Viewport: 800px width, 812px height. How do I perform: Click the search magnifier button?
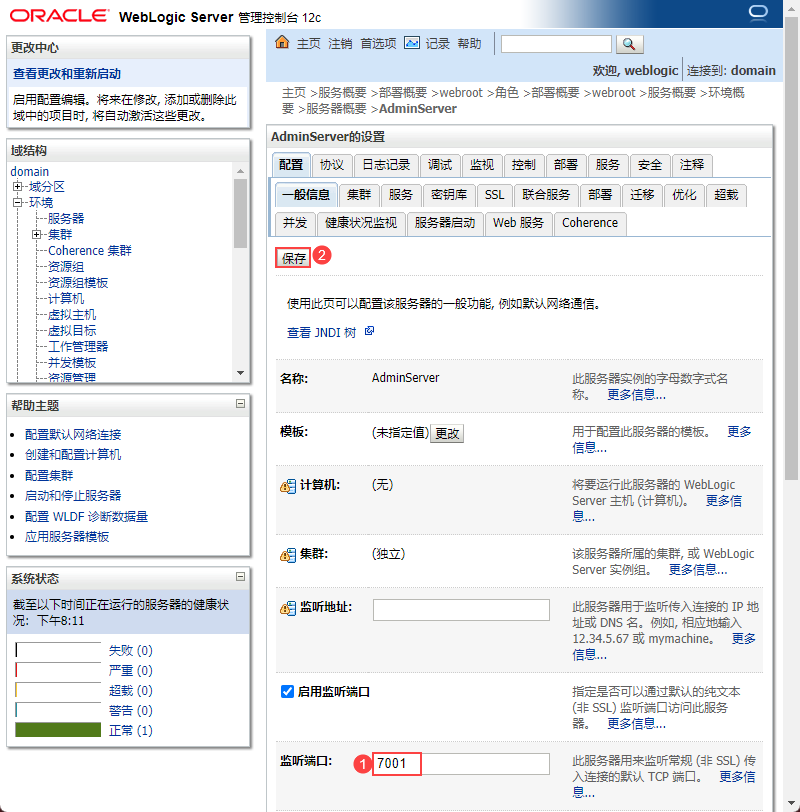(x=630, y=44)
